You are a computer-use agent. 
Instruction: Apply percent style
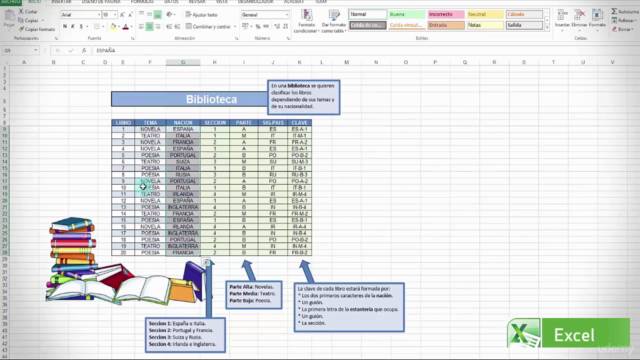point(258,27)
